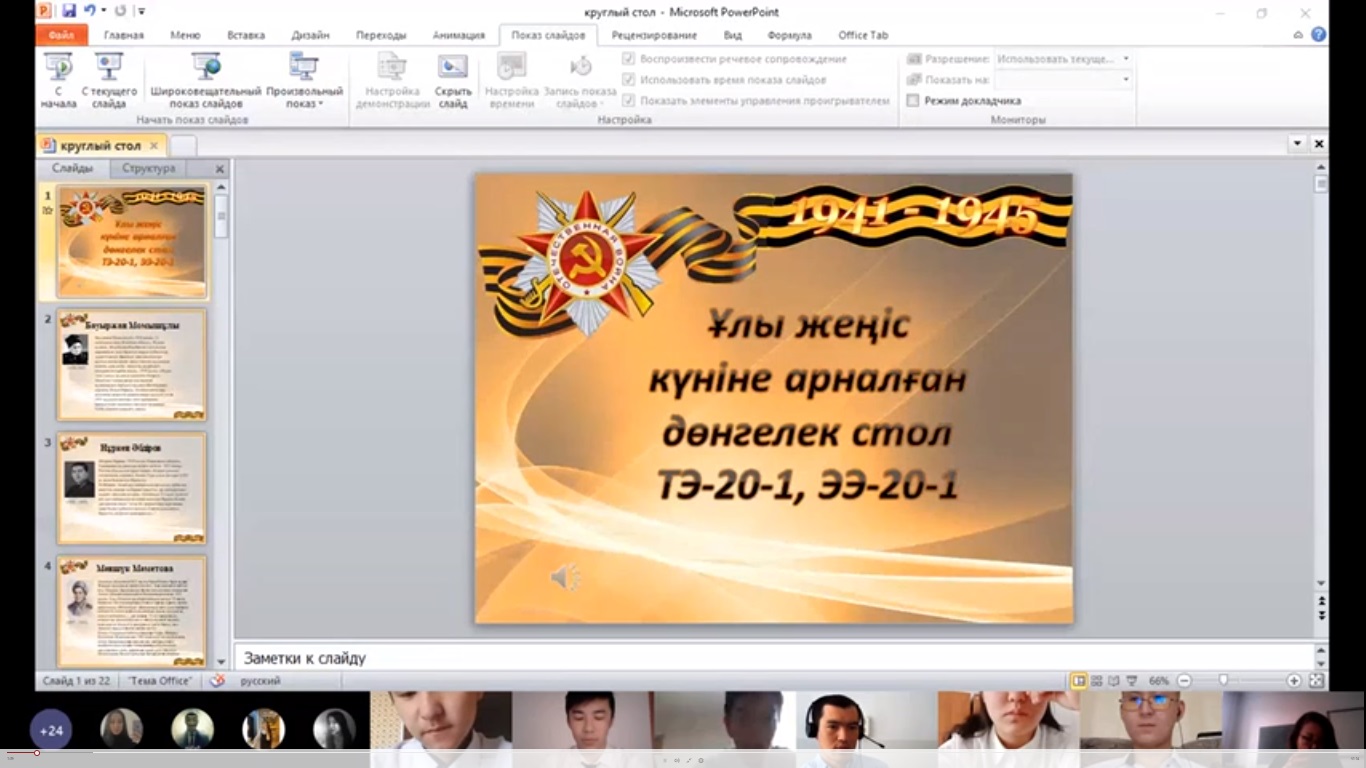The width and height of the screenshot is (1366, 768).
Task: Click the new blank document tab button
Action: point(183,146)
